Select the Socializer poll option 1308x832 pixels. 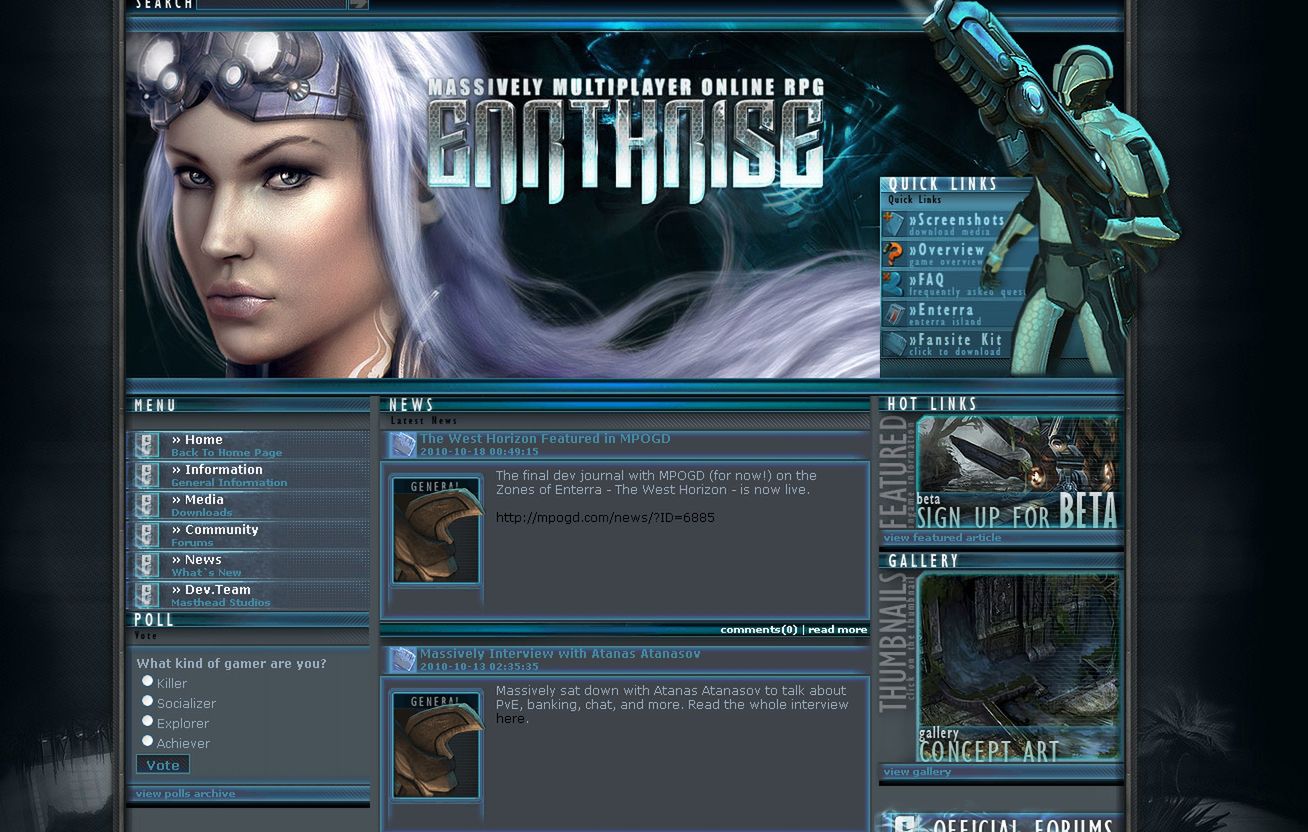147,701
